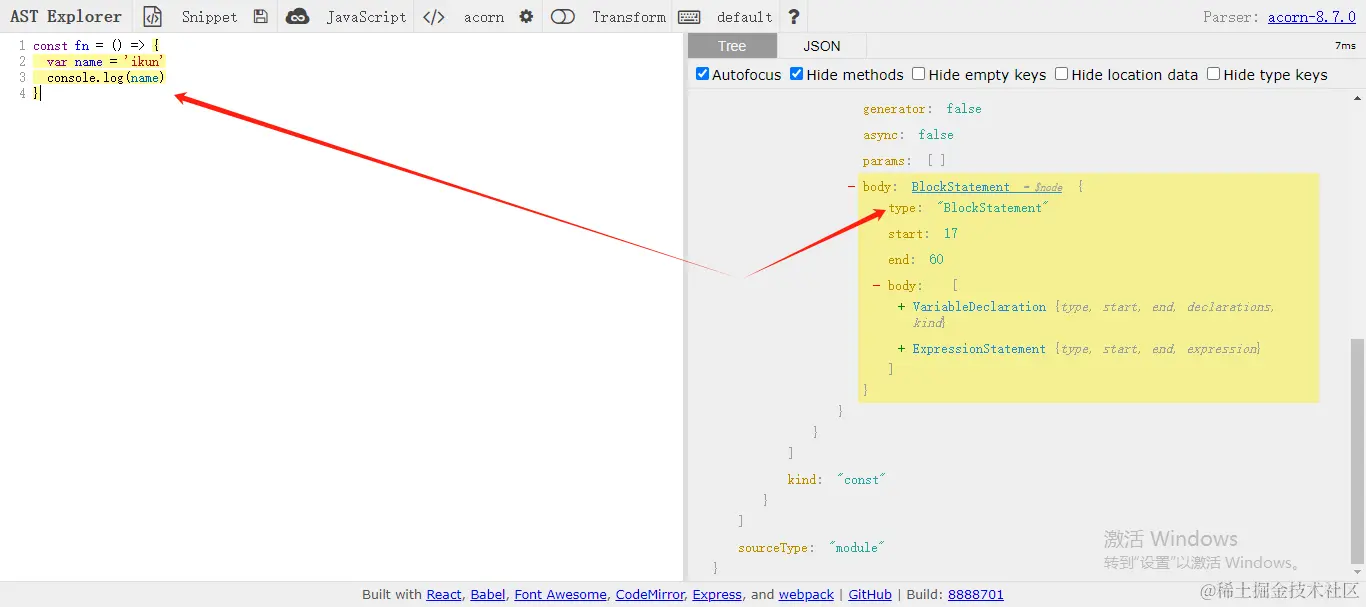Enable Hide location data checkbox
Viewport: 1366px width, 607px height.
[1062, 74]
